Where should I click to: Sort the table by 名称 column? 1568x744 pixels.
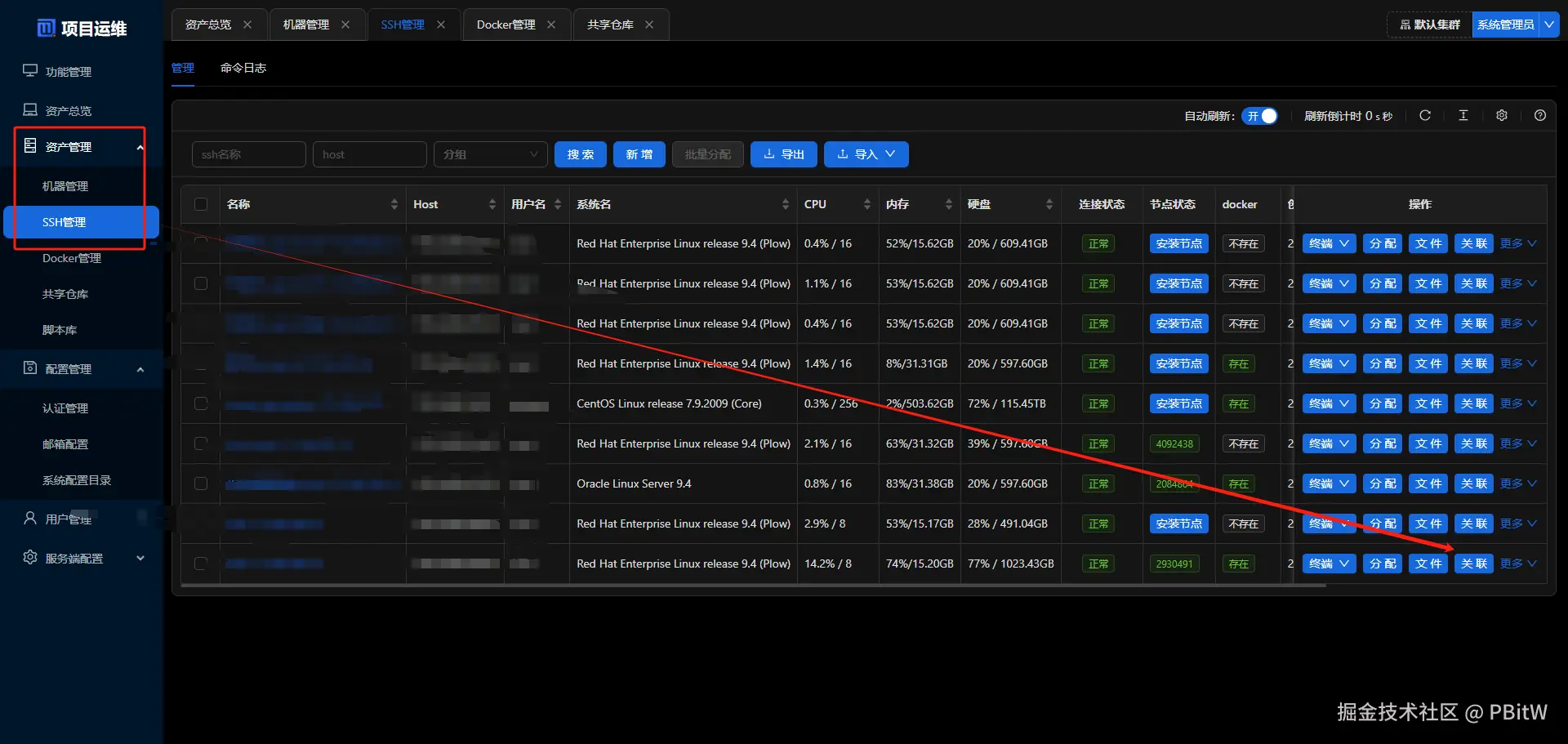point(394,204)
